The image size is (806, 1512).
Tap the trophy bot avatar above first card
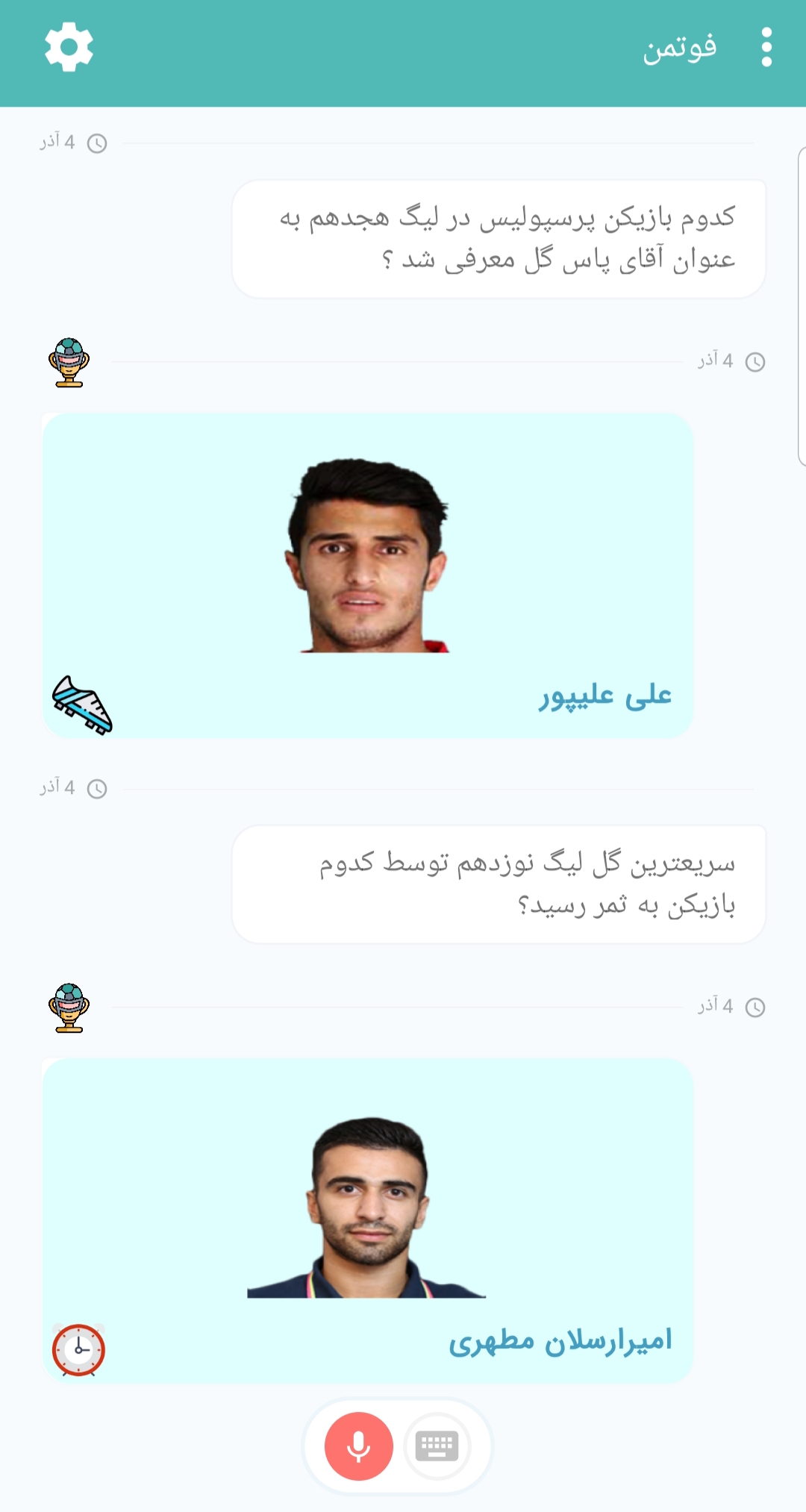click(x=69, y=362)
